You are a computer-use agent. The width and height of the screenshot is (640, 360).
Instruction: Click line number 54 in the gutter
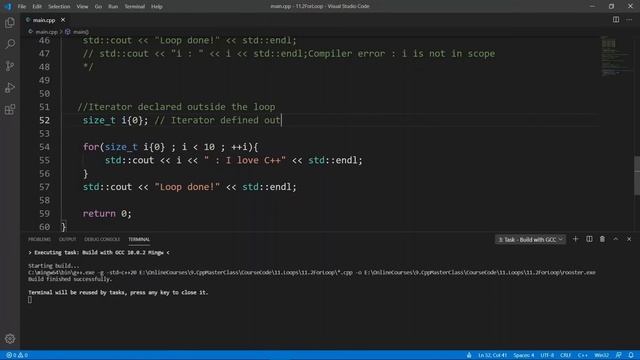click(x=44, y=147)
